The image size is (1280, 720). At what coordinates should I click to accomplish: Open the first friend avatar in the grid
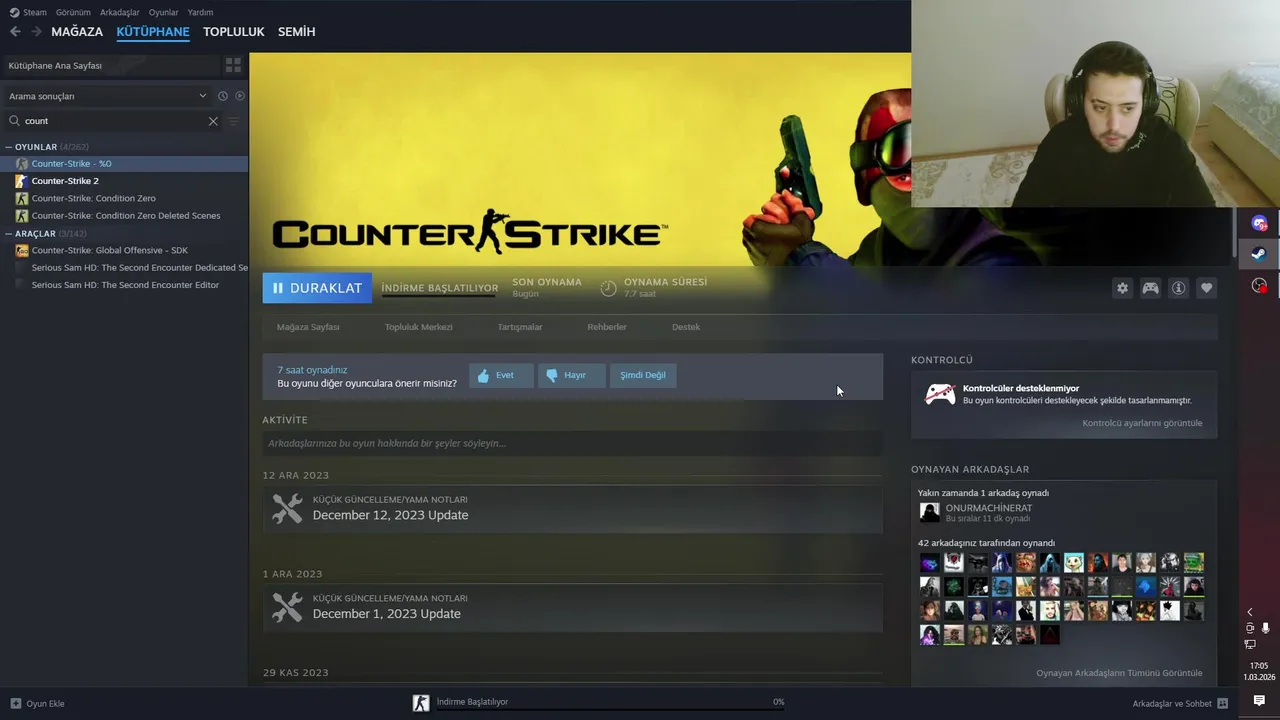click(930, 562)
